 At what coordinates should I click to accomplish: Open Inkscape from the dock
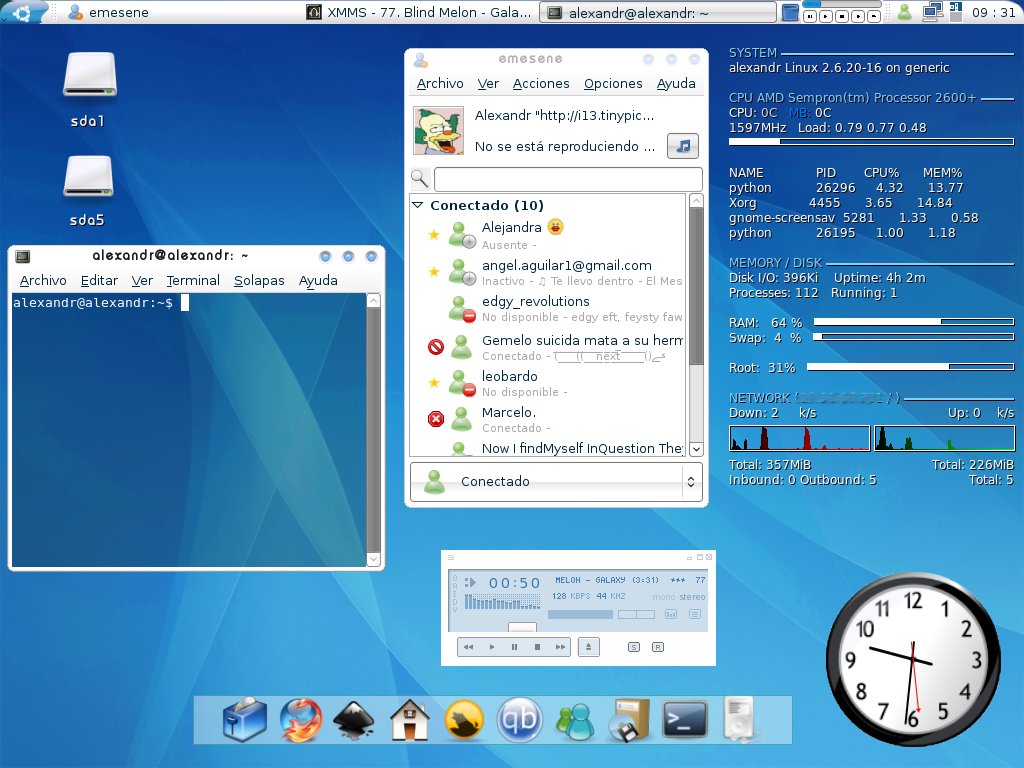click(353, 721)
